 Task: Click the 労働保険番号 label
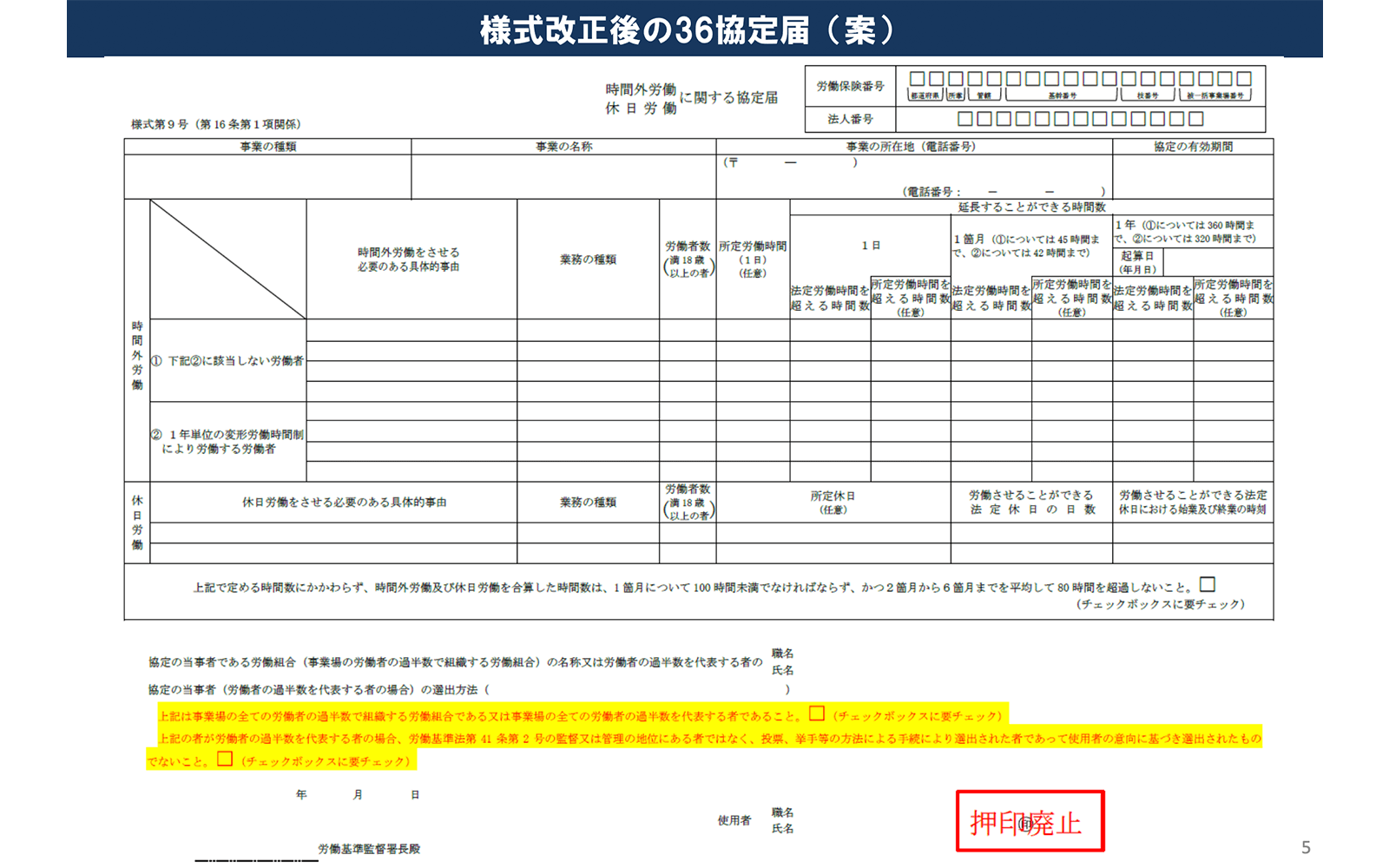tap(850, 86)
